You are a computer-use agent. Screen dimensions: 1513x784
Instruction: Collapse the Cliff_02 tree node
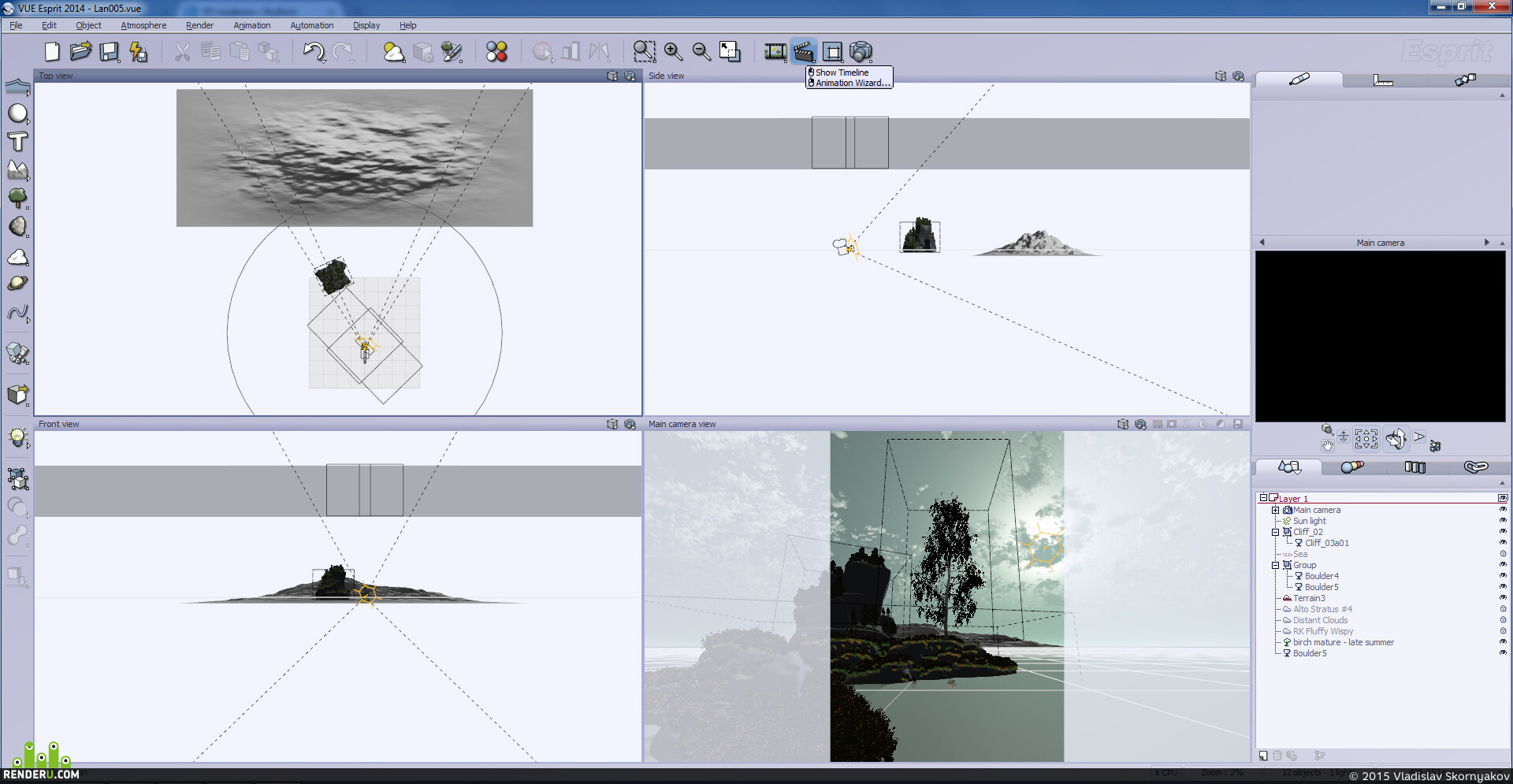pyautogui.click(x=1275, y=532)
